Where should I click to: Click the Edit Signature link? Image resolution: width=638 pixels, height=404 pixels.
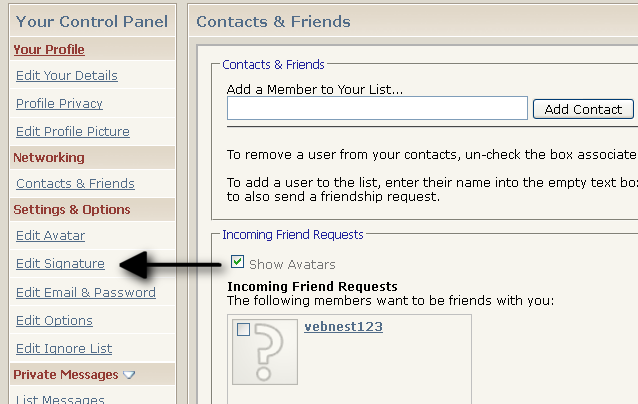click(60, 264)
